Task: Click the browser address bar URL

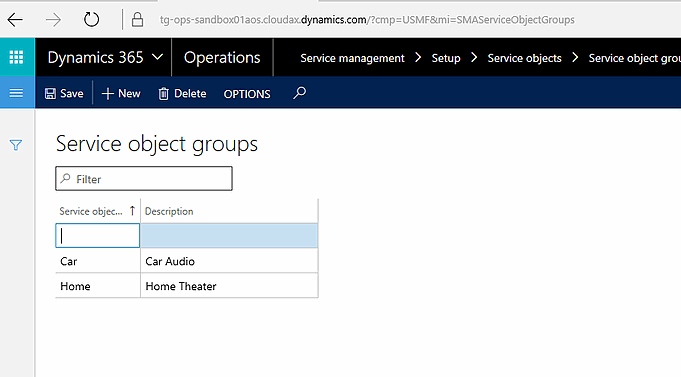Action: click(x=367, y=20)
